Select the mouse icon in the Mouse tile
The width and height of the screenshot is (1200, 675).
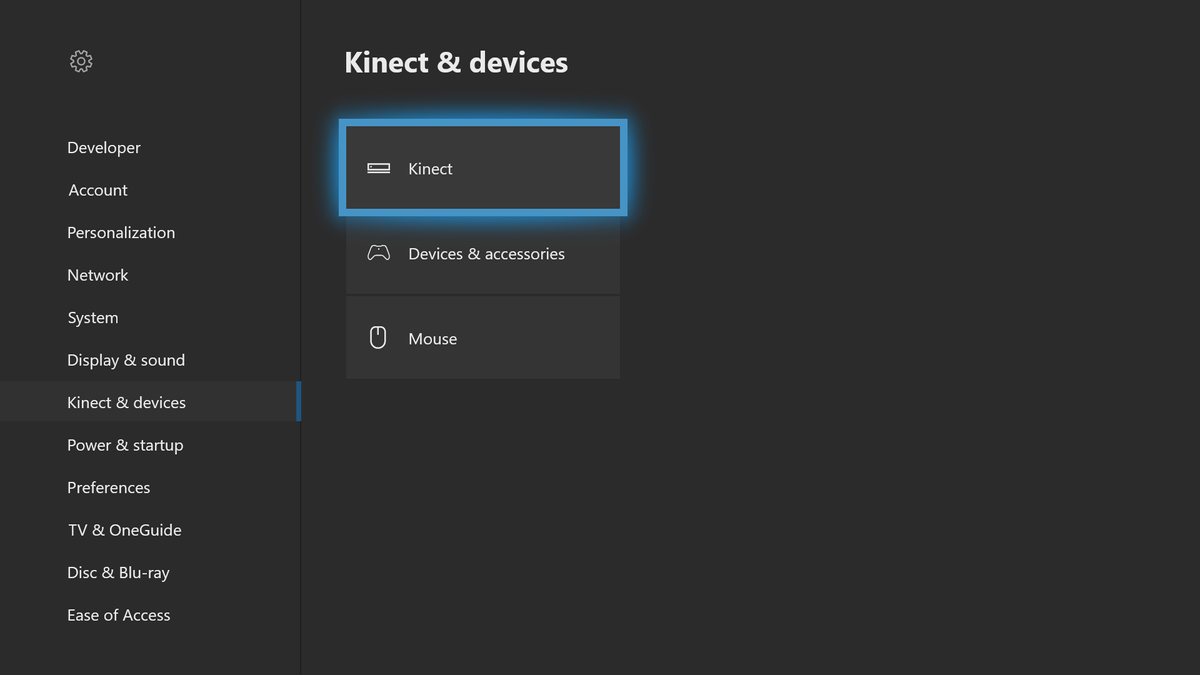click(378, 337)
